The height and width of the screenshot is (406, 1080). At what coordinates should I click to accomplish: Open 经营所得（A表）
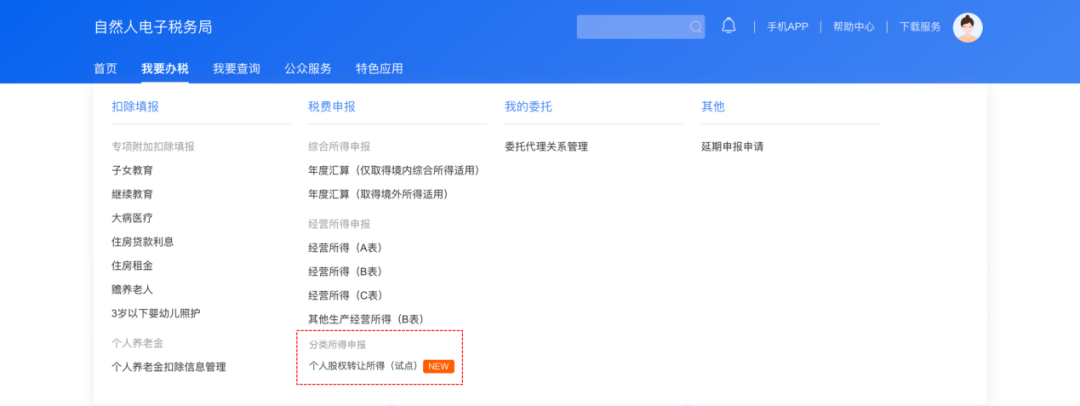click(345, 247)
